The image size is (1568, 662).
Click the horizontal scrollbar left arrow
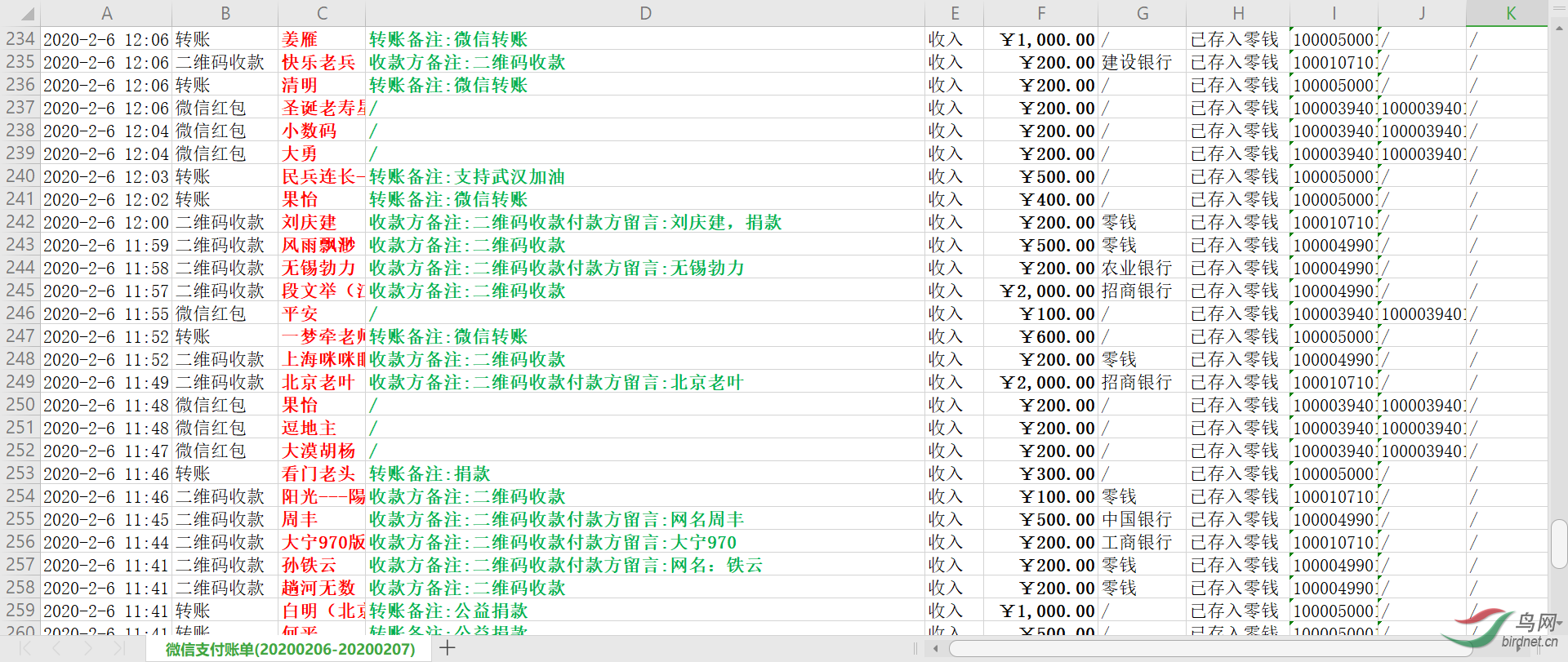pyautogui.click(x=936, y=648)
